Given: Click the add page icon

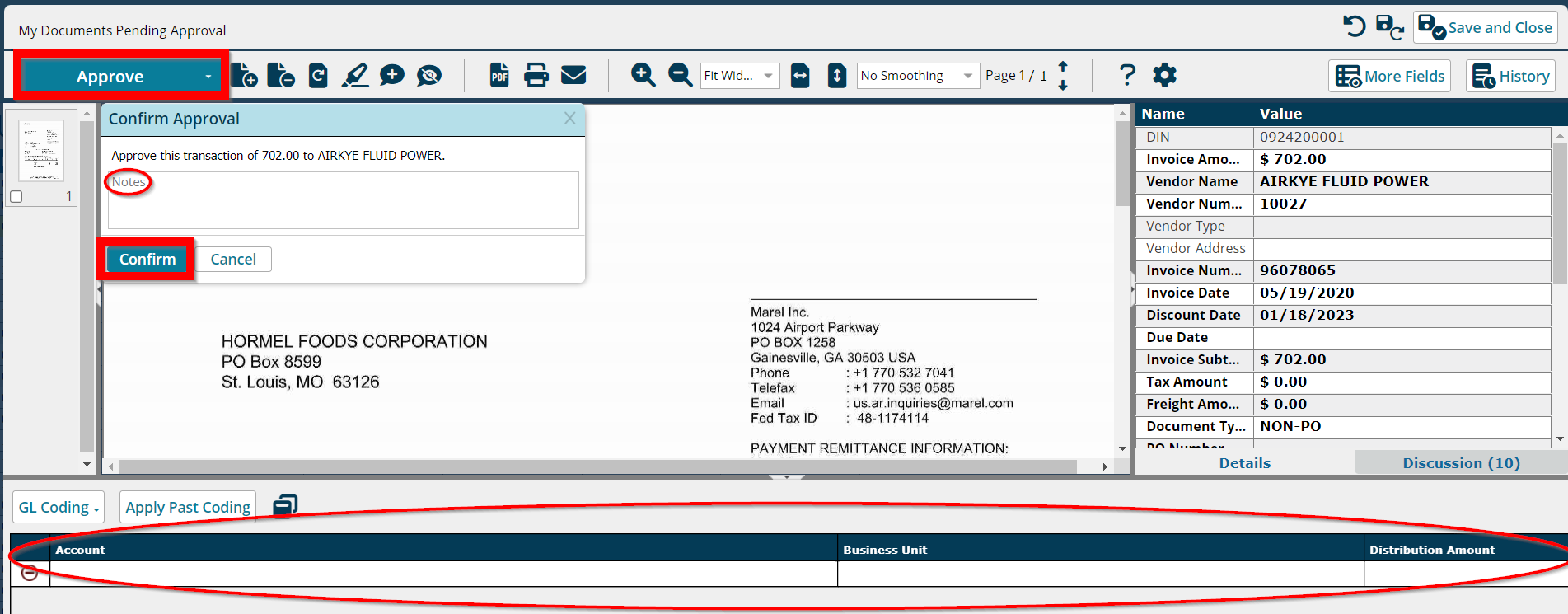Looking at the screenshot, I should coord(244,76).
